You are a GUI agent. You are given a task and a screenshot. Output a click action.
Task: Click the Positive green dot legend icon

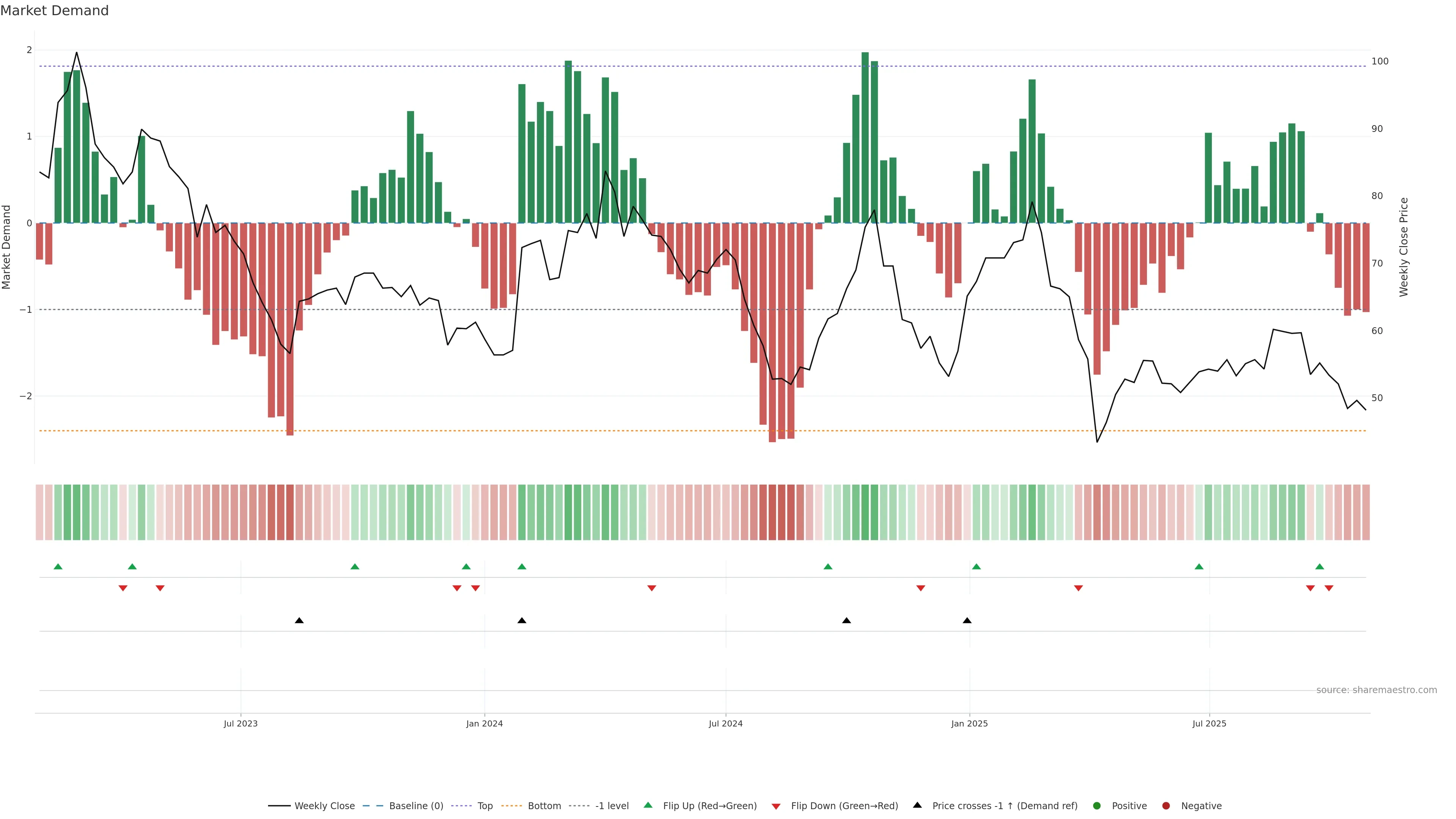1097,806
